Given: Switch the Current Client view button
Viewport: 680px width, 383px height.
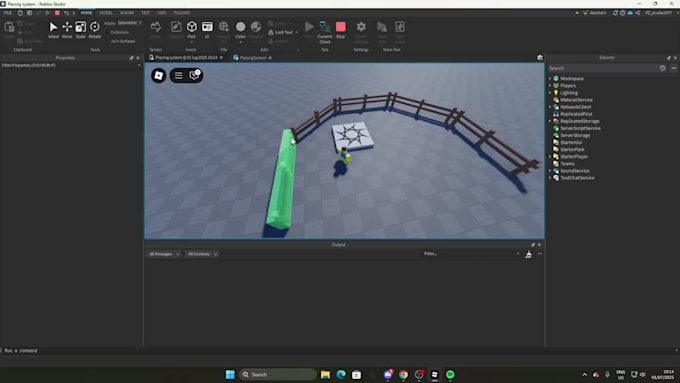Looking at the screenshot, I should (325, 32).
